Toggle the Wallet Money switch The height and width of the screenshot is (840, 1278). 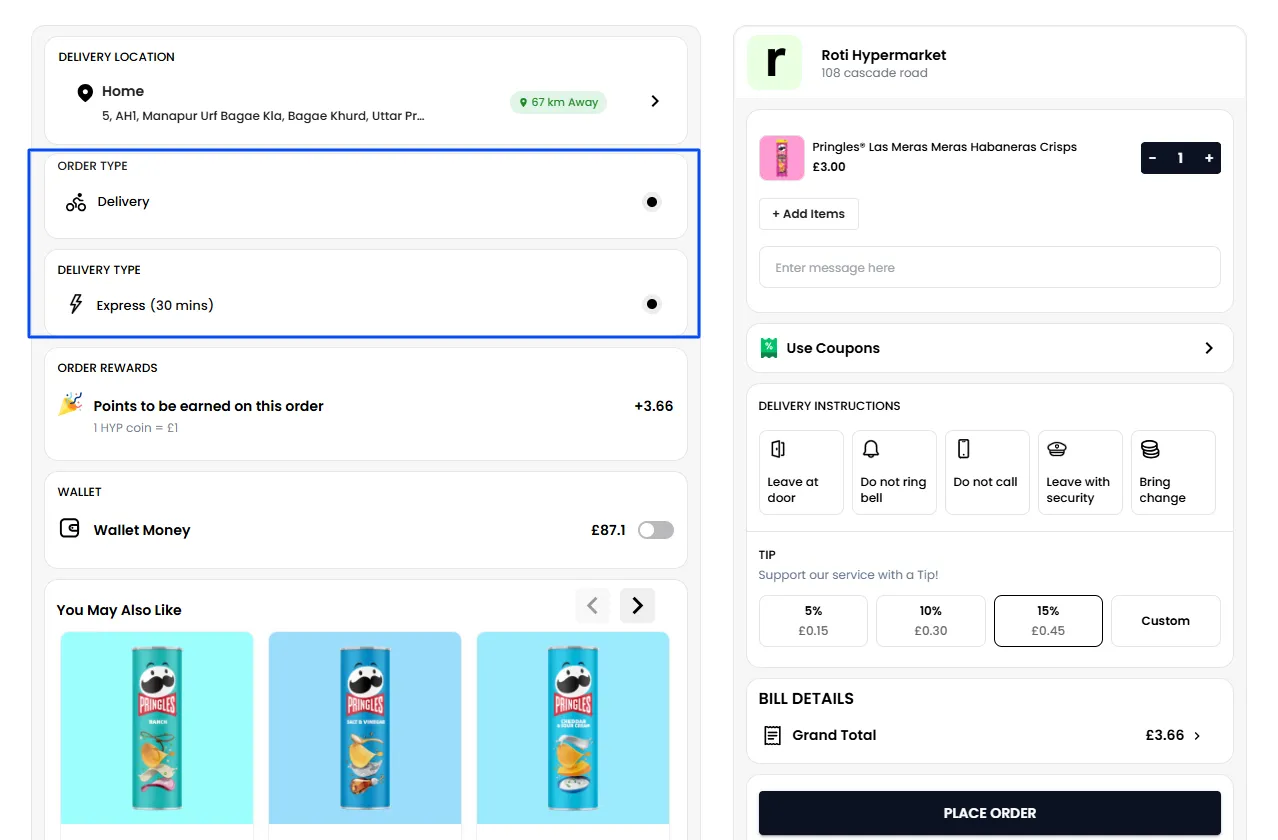(656, 530)
